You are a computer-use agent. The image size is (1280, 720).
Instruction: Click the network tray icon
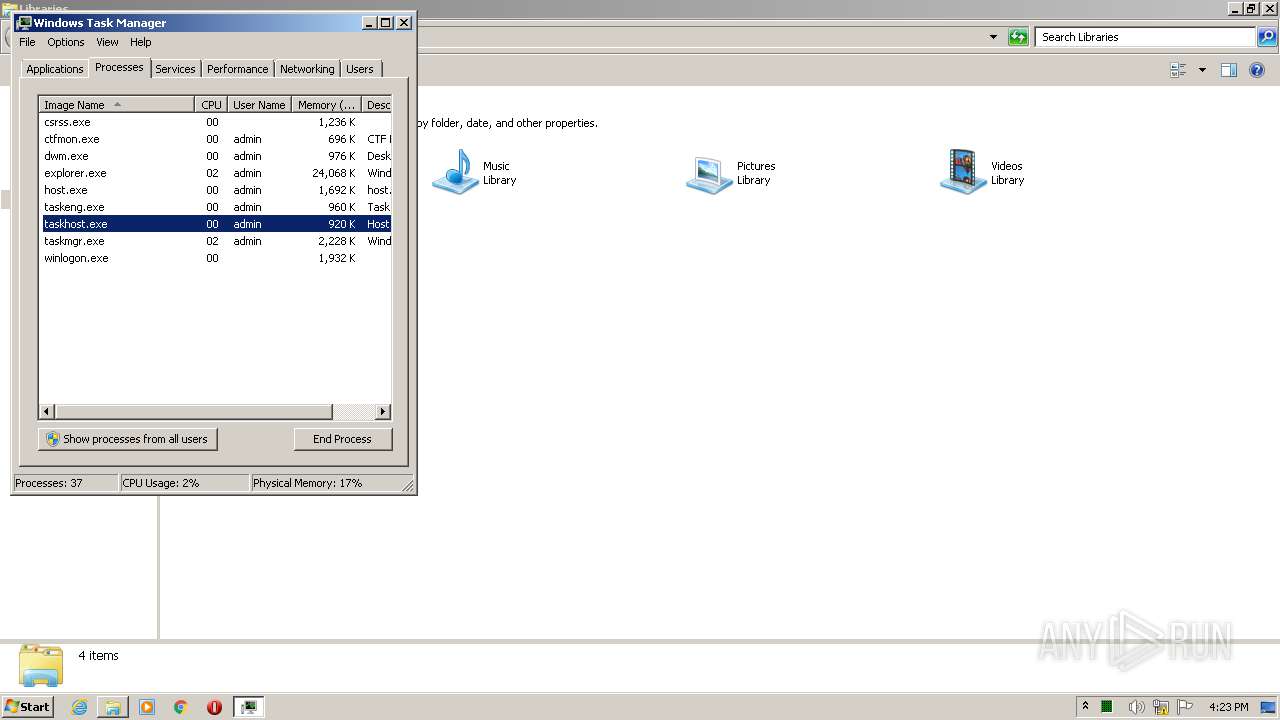[x=1161, y=707]
